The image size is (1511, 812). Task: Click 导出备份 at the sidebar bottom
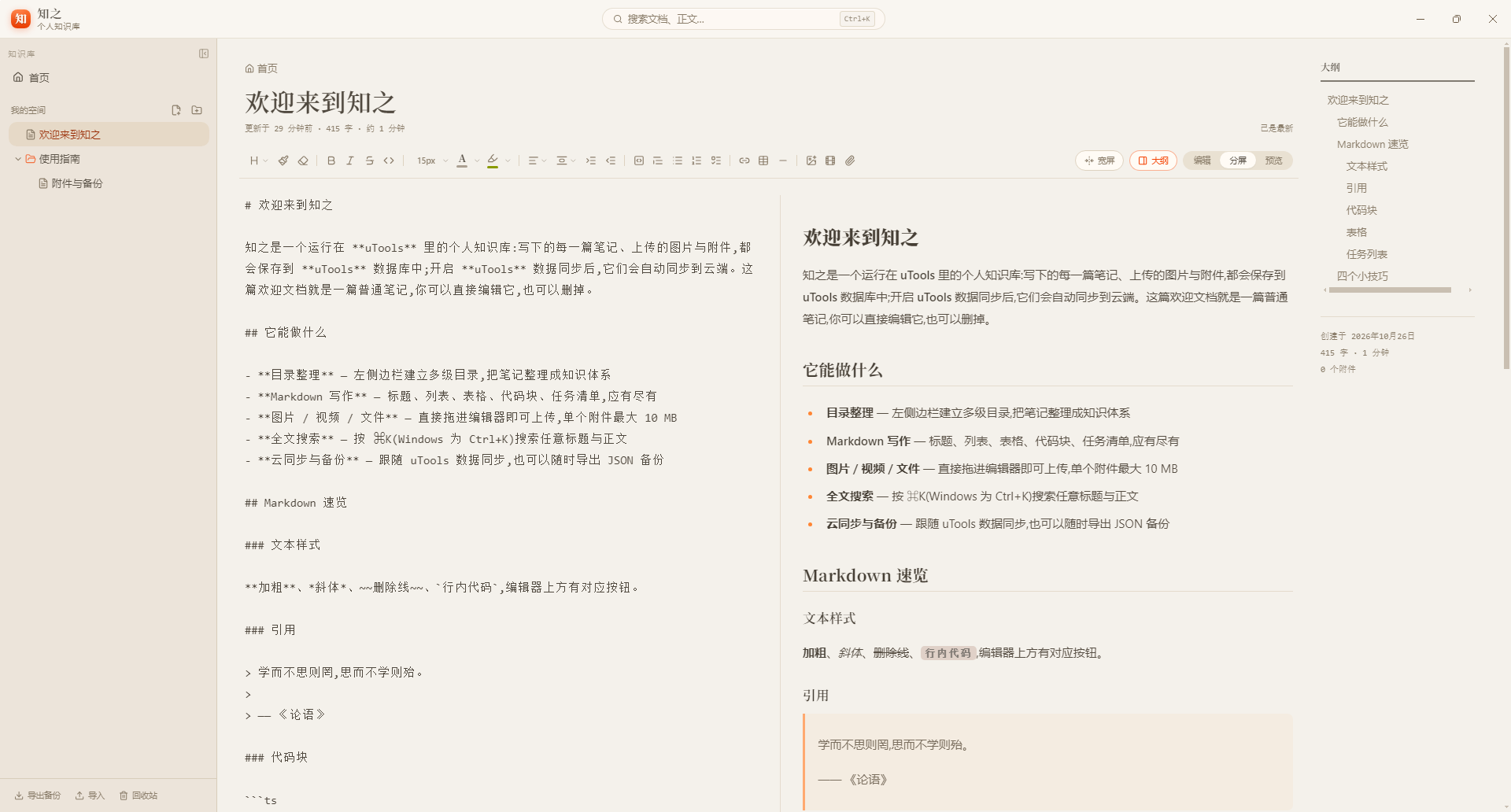click(38, 795)
